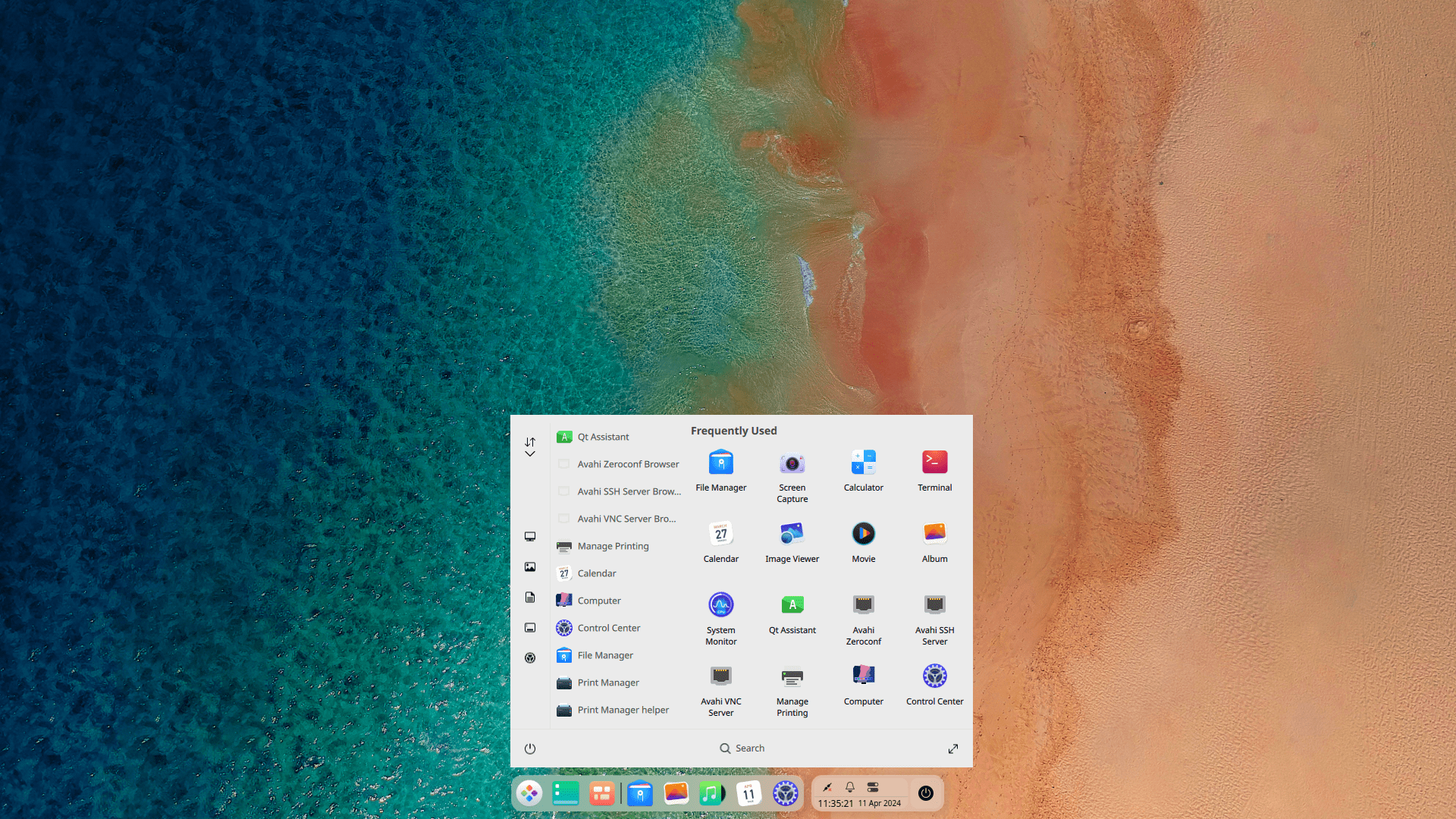Click the collapse chevron in launcher sidebar
The height and width of the screenshot is (819, 1456).
click(x=529, y=453)
